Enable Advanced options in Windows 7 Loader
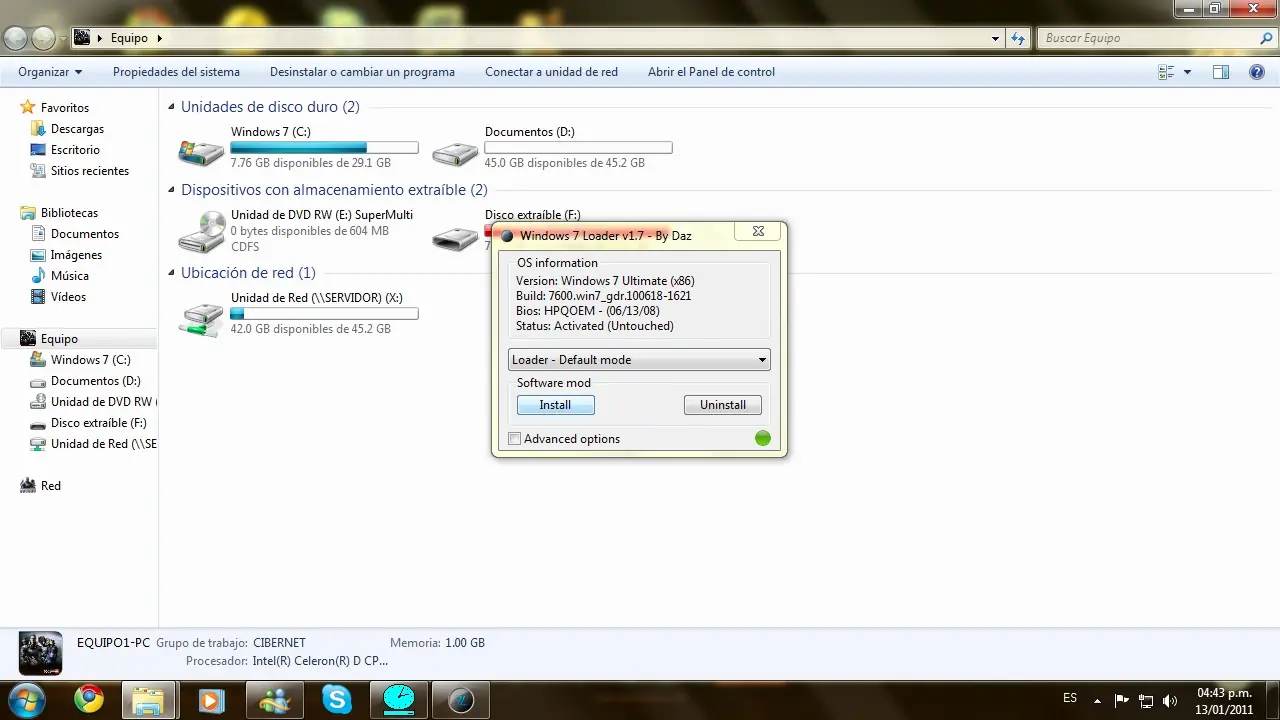Image resolution: width=1280 pixels, height=720 pixels. point(514,438)
